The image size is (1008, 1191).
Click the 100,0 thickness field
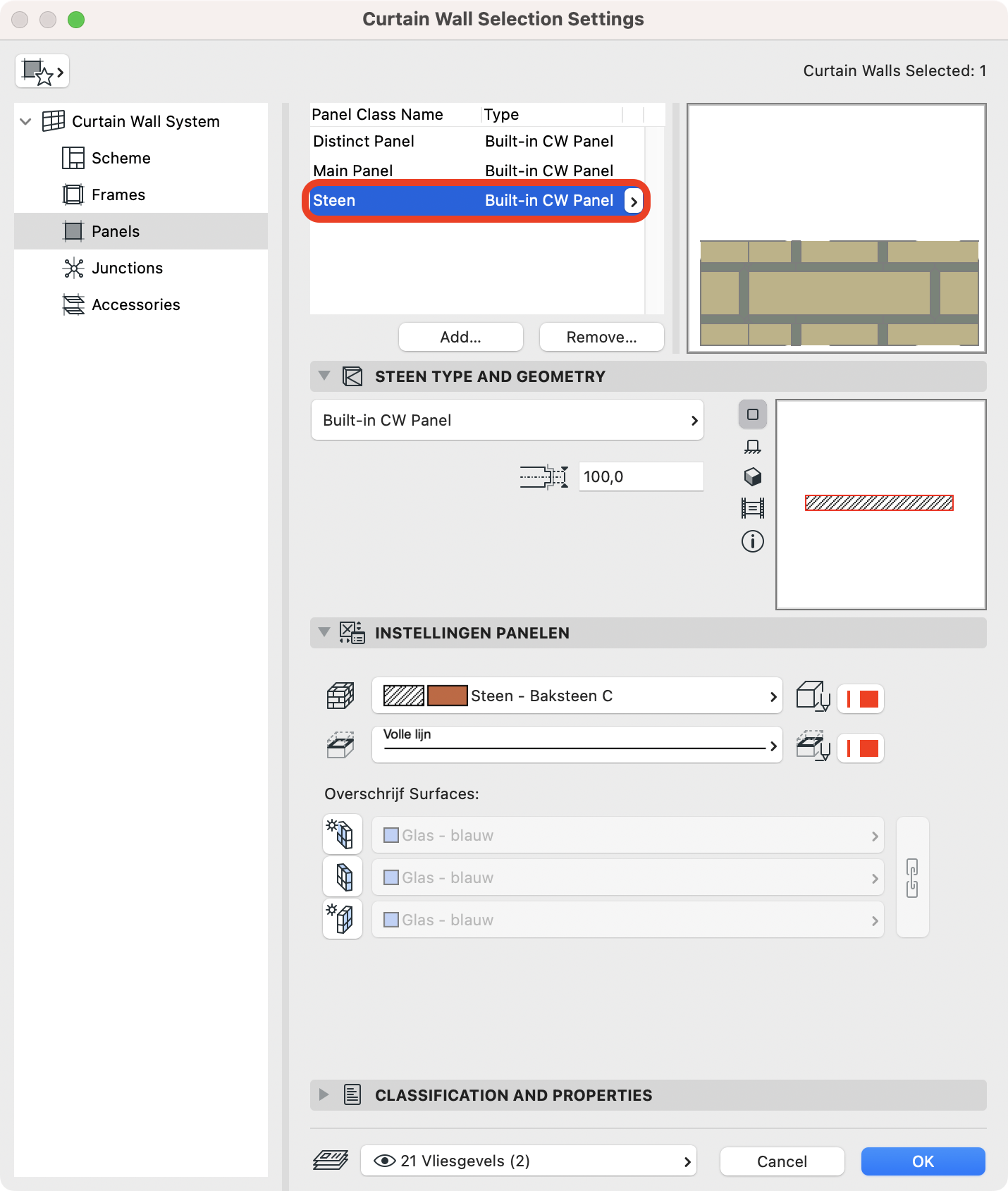click(641, 476)
